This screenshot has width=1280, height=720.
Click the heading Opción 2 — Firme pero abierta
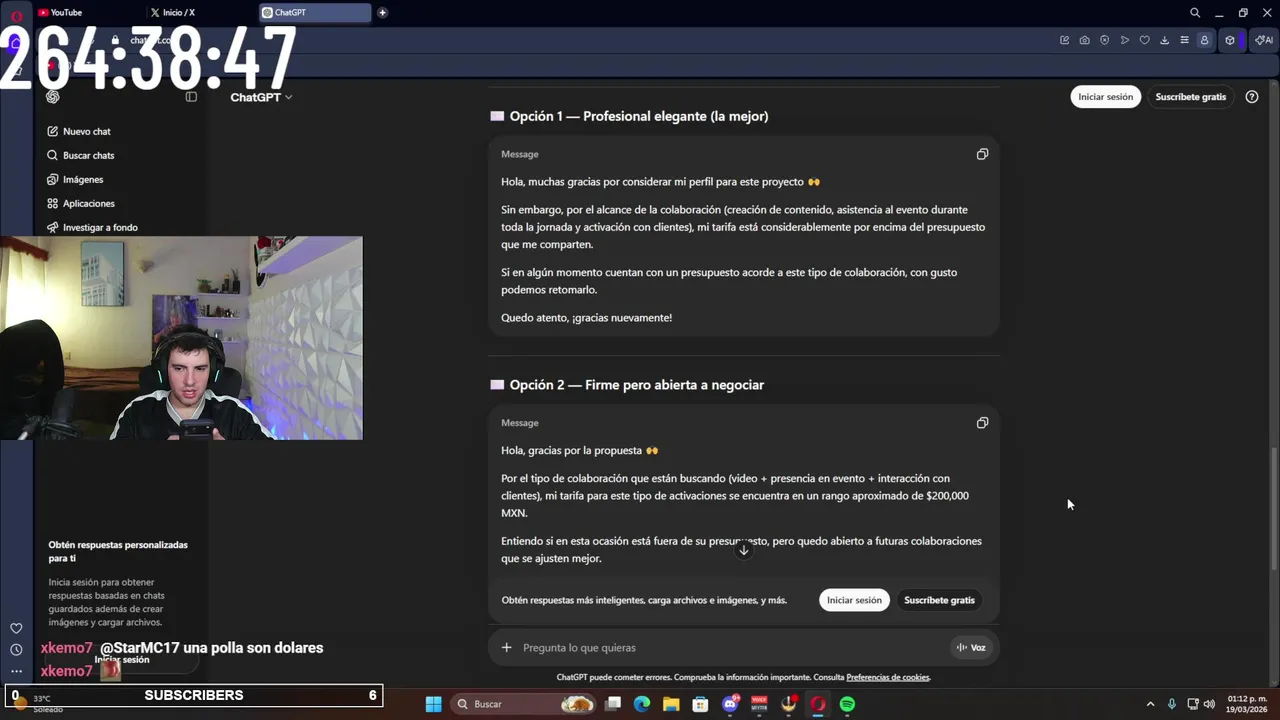636,385
